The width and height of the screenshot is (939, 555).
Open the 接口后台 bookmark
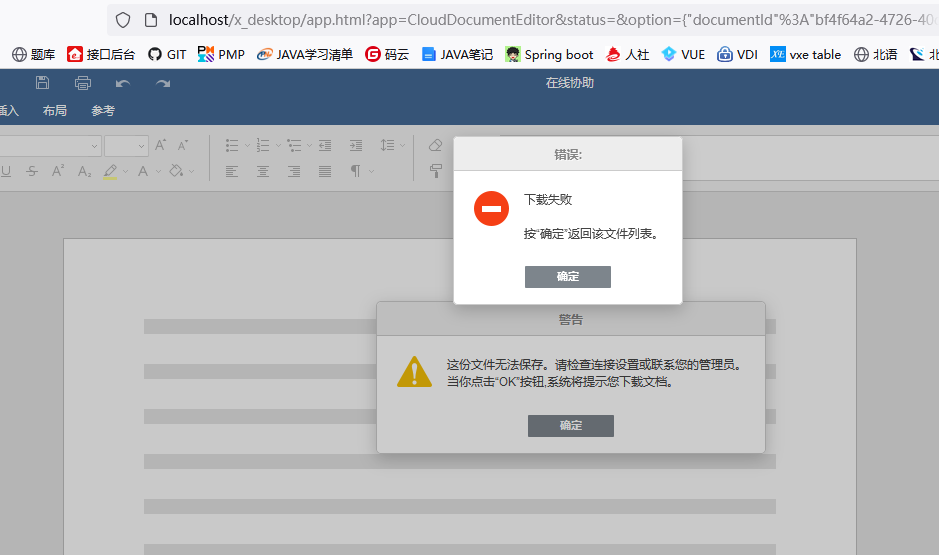click(101, 54)
